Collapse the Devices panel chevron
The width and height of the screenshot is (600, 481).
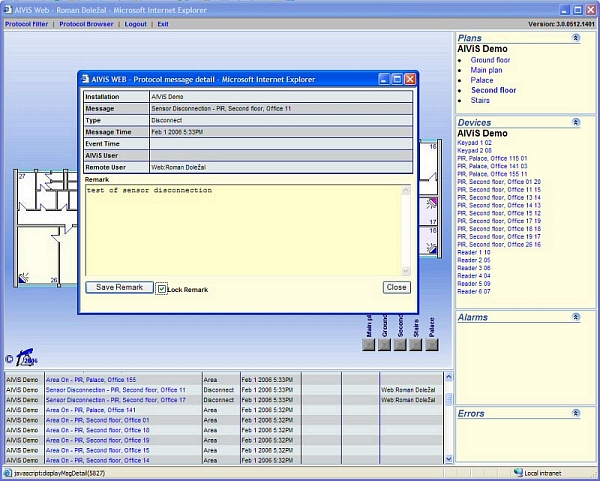(x=576, y=122)
